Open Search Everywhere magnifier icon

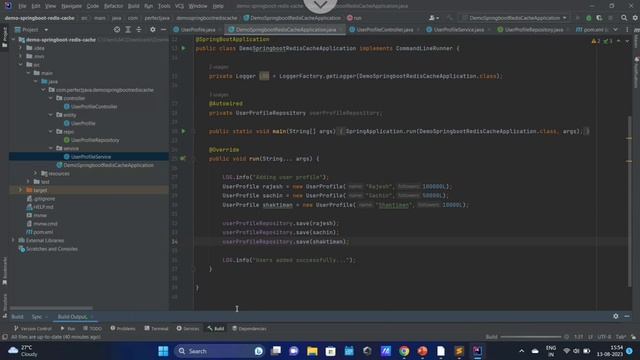624,18
